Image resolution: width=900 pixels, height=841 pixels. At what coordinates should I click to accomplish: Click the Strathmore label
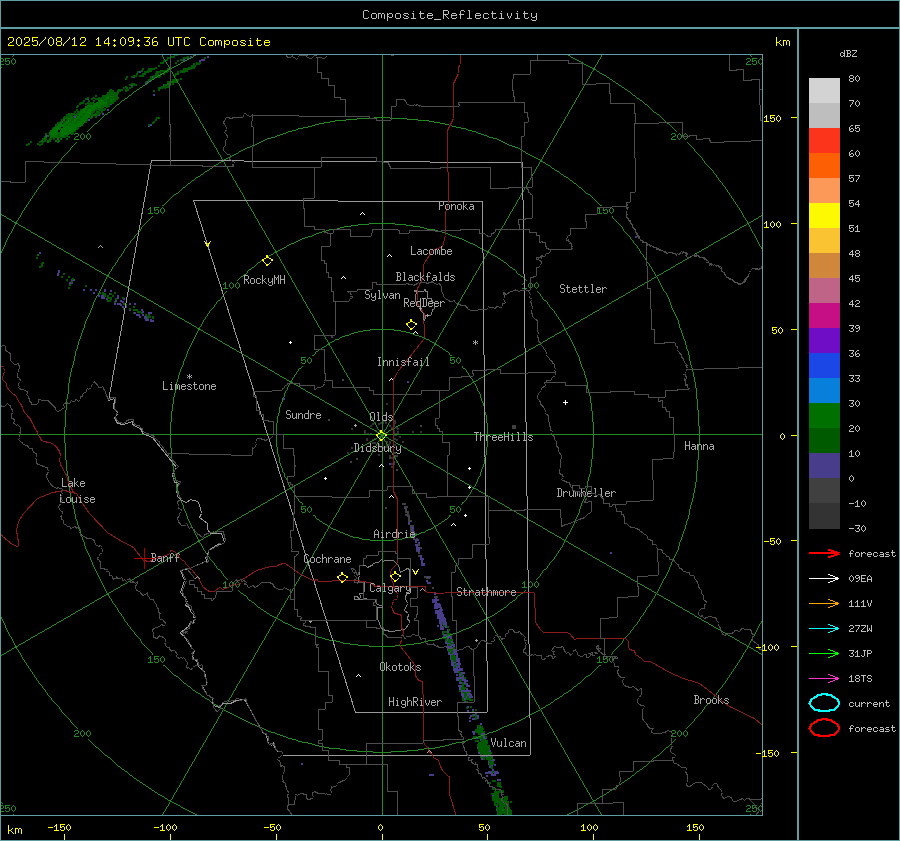(486, 592)
